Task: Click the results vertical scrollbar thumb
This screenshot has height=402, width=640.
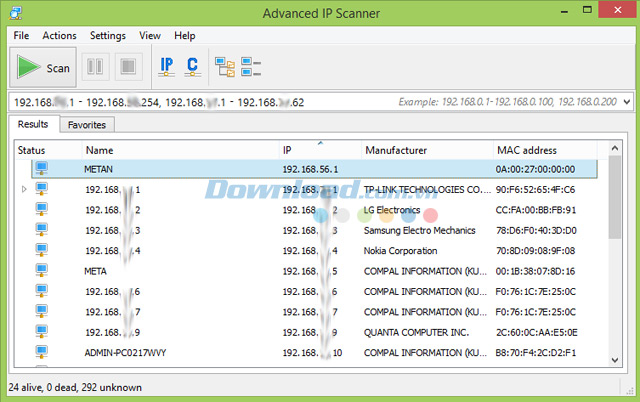Action: coord(615,197)
